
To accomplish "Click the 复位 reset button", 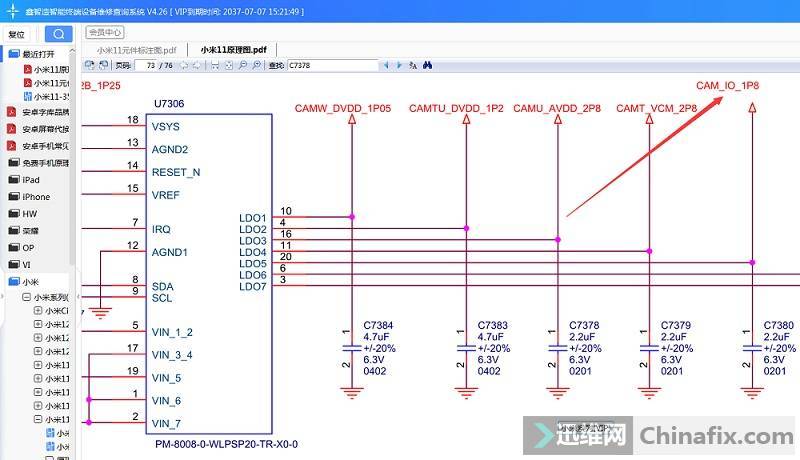I will [17, 34].
